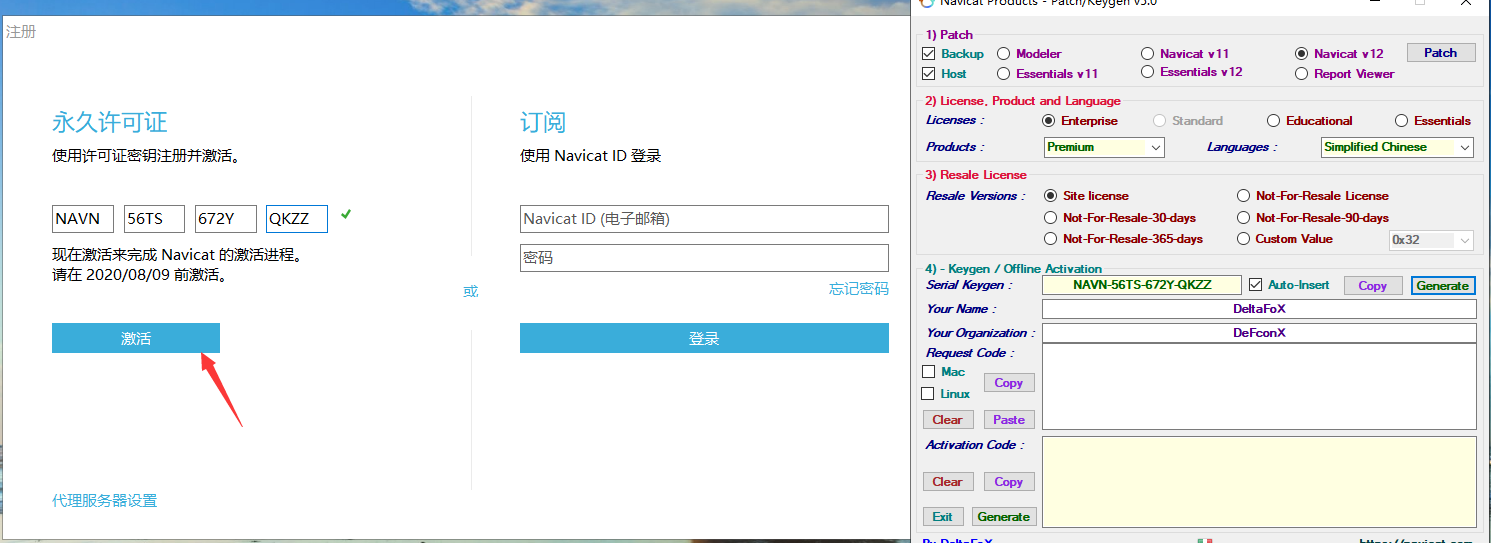Select the Custom Value radio button
The image size is (1491, 543).
[x=1244, y=239]
